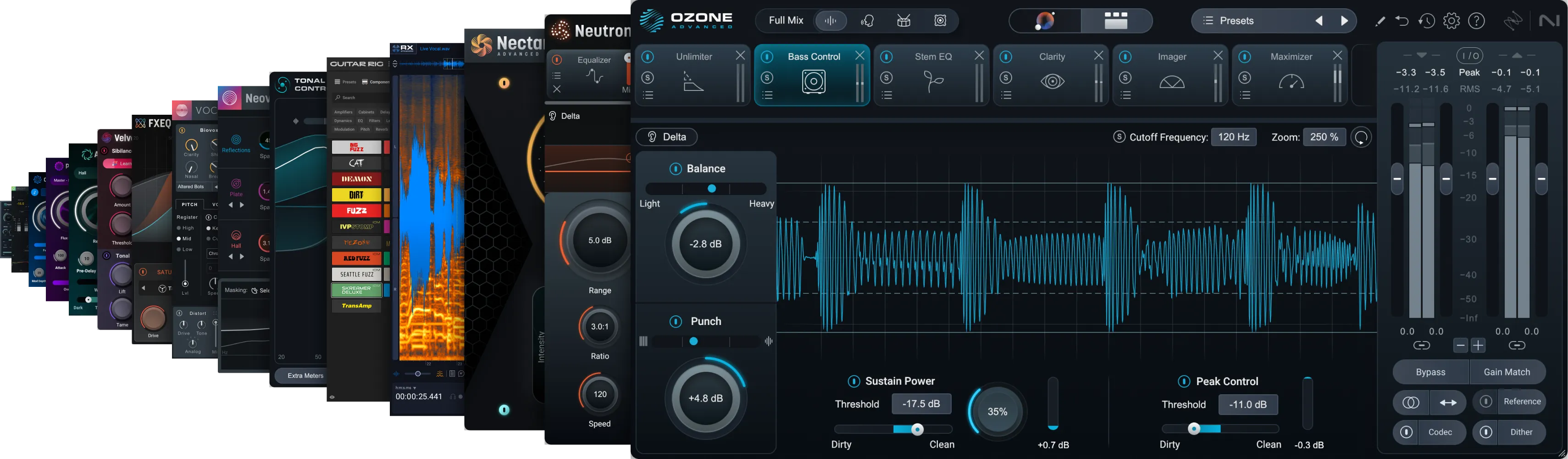Advance to the next preset with the right arrow
Screen dimensions: 1568x459
coord(1345,20)
